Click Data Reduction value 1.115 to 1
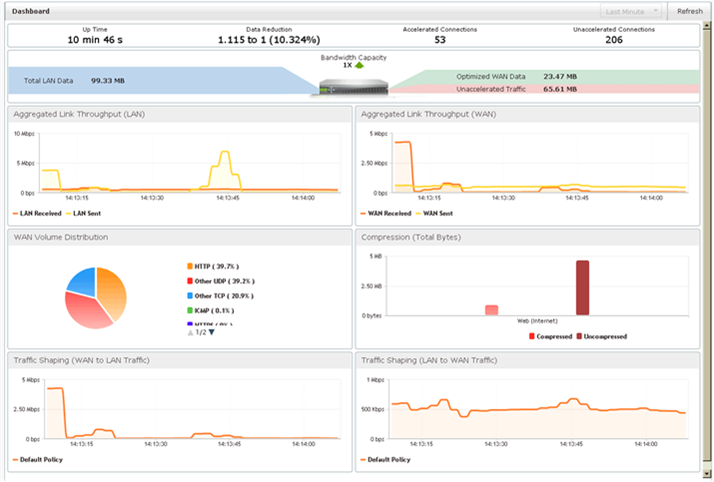 [x=269, y=40]
